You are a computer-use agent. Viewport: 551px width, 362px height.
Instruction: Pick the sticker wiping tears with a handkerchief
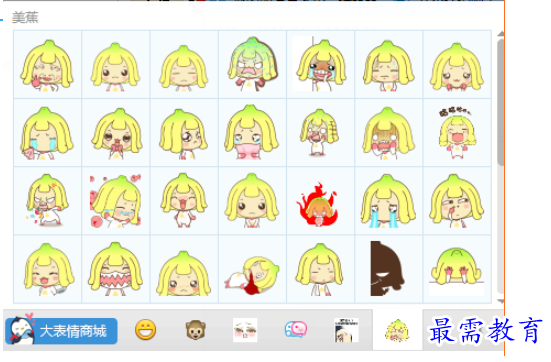click(47, 132)
